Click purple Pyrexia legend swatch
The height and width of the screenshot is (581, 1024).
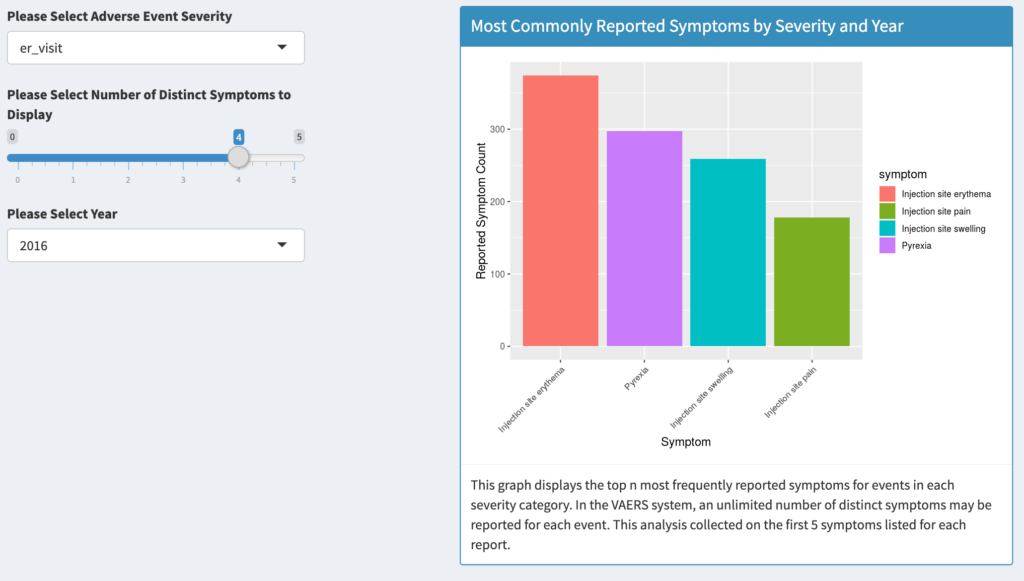(887, 246)
